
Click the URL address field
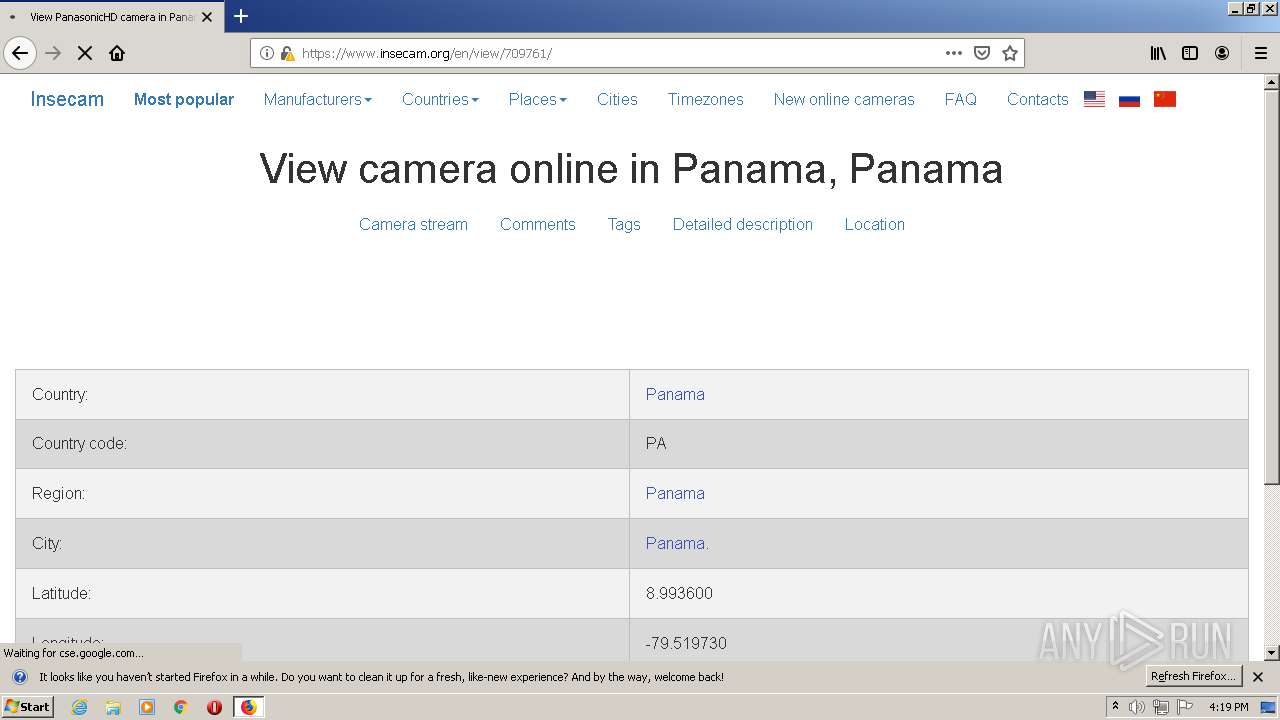point(620,53)
